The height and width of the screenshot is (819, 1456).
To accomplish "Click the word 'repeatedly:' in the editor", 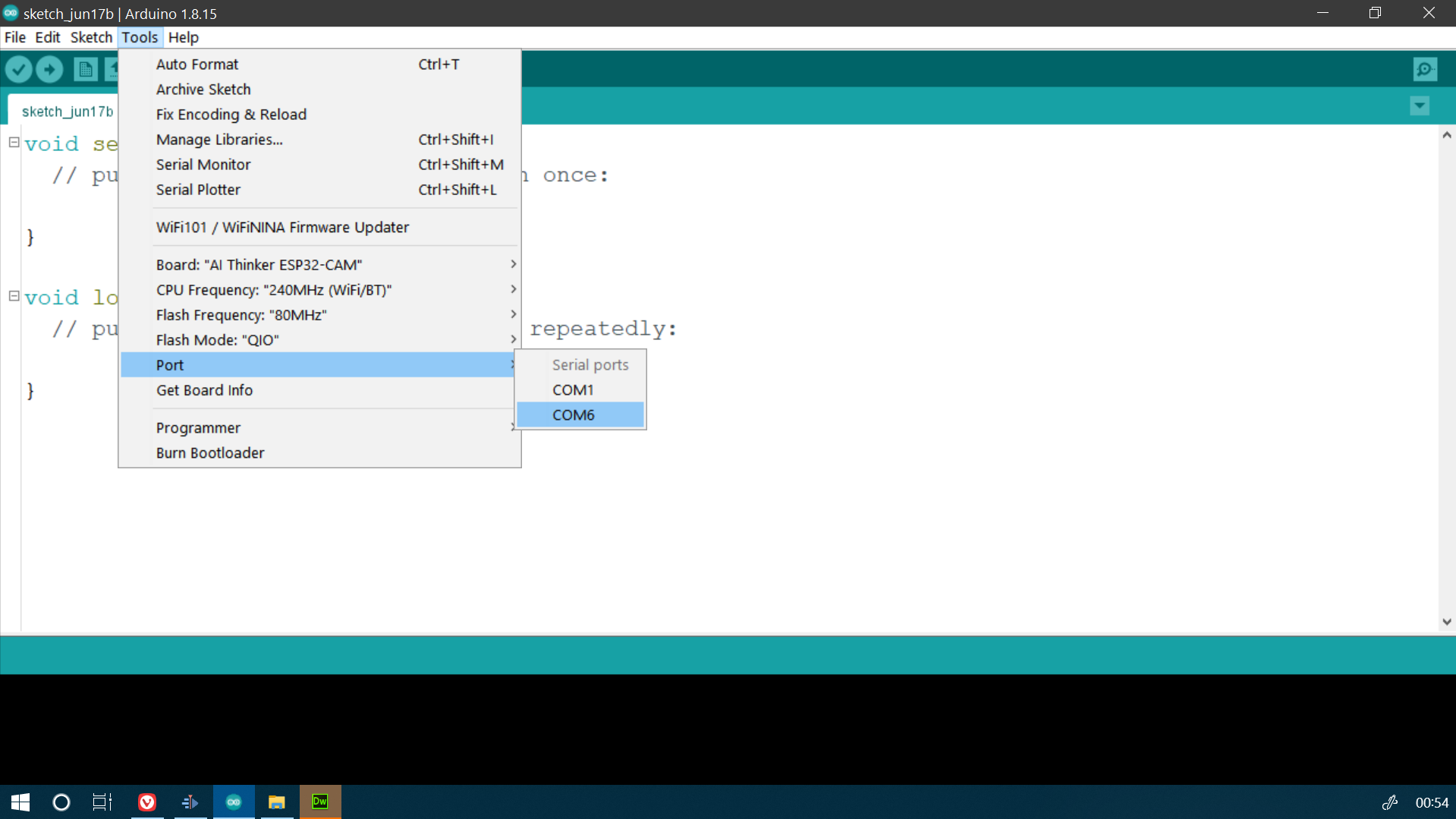I will 603,329.
